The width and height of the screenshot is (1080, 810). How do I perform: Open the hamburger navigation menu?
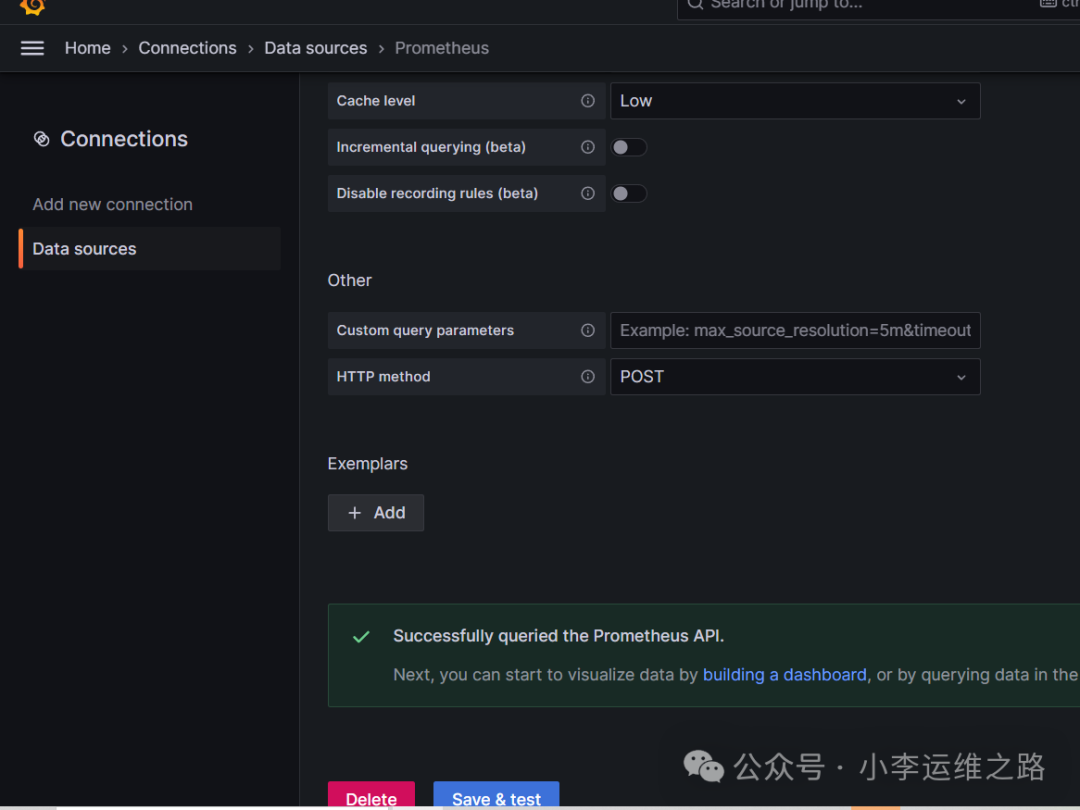point(32,48)
